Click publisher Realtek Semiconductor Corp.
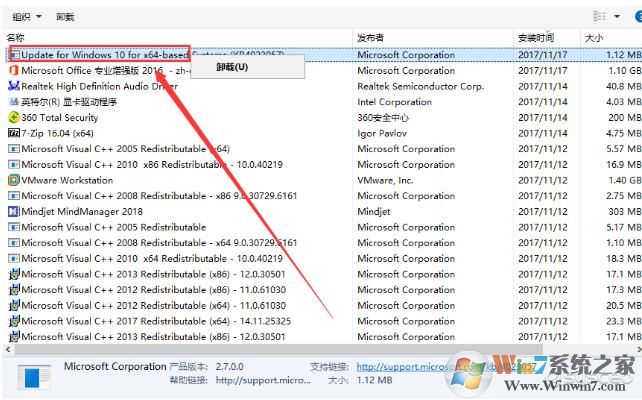642x400 pixels. (x=420, y=86)
